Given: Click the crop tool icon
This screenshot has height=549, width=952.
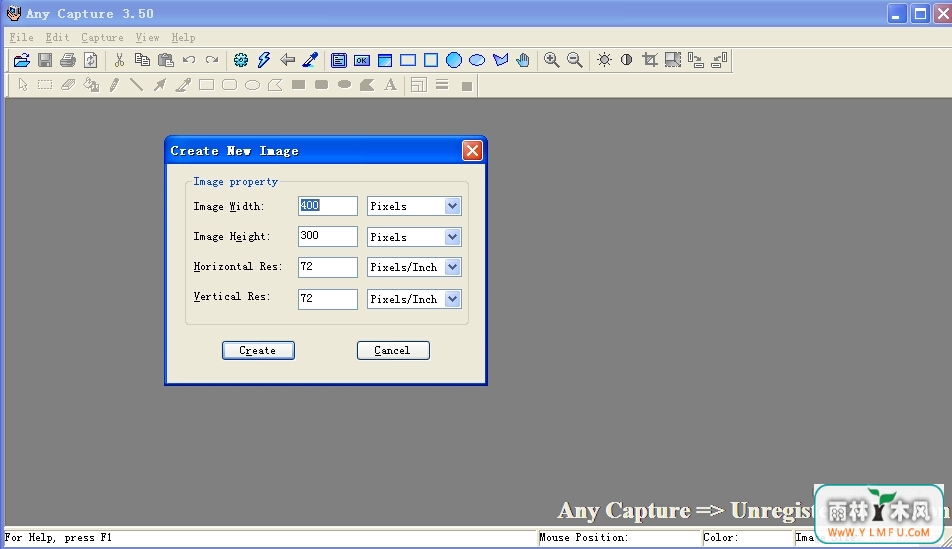Looking at the screenshot, I should pyautogui.click(x=650, y=60).
